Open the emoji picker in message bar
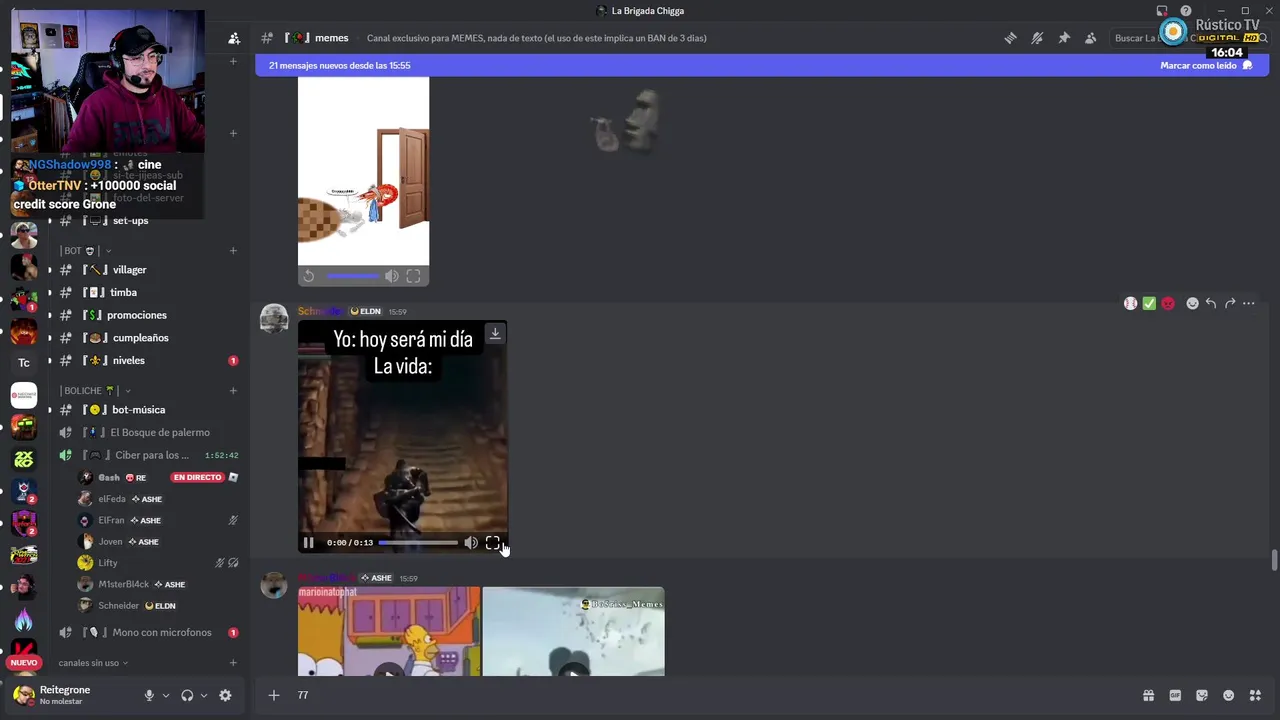 click(1229, 695)
